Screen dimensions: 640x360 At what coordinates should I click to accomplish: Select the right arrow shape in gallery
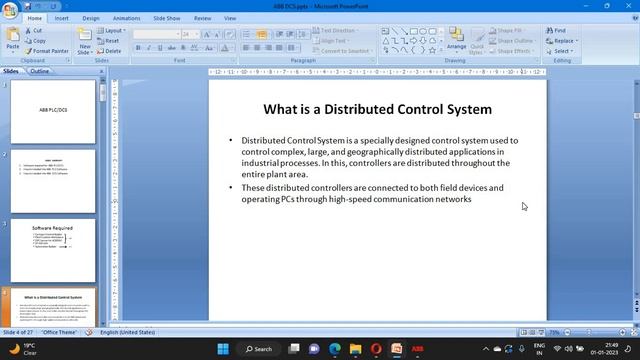[413, 41]
